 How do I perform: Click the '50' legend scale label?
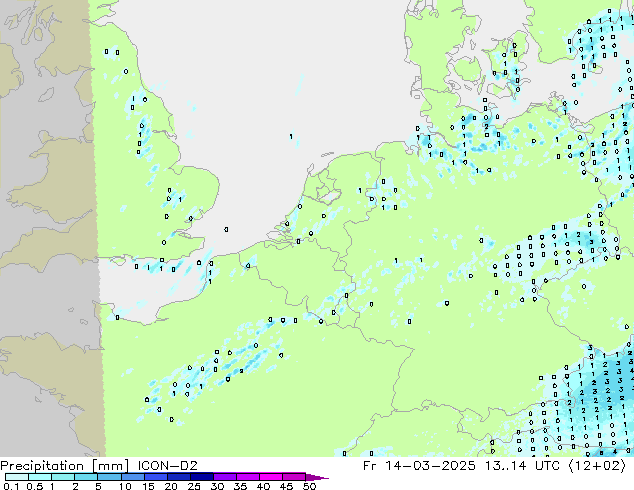point(309,486)
